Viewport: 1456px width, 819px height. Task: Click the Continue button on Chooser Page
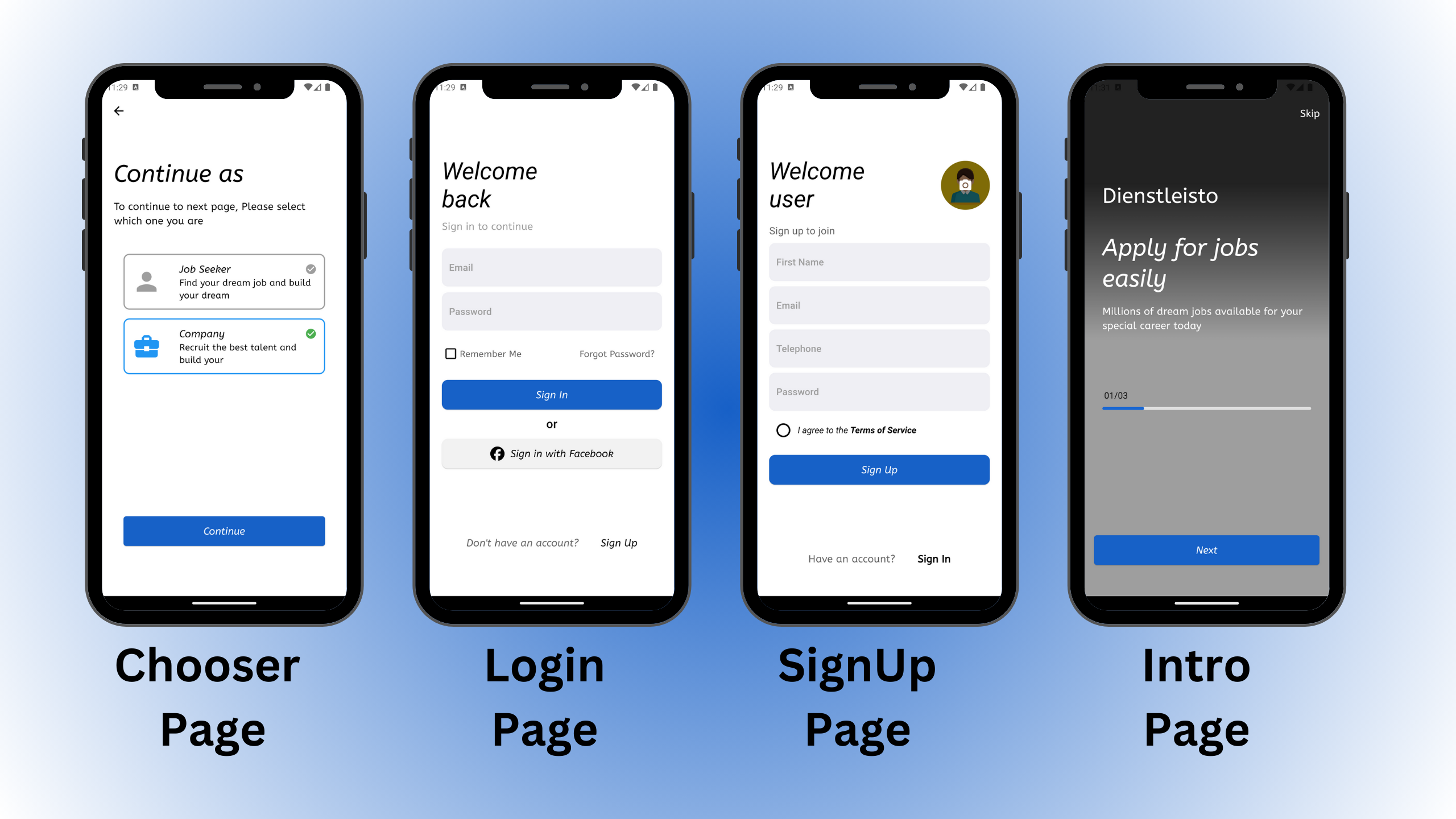pyautogui.click(x=224, y=530)
